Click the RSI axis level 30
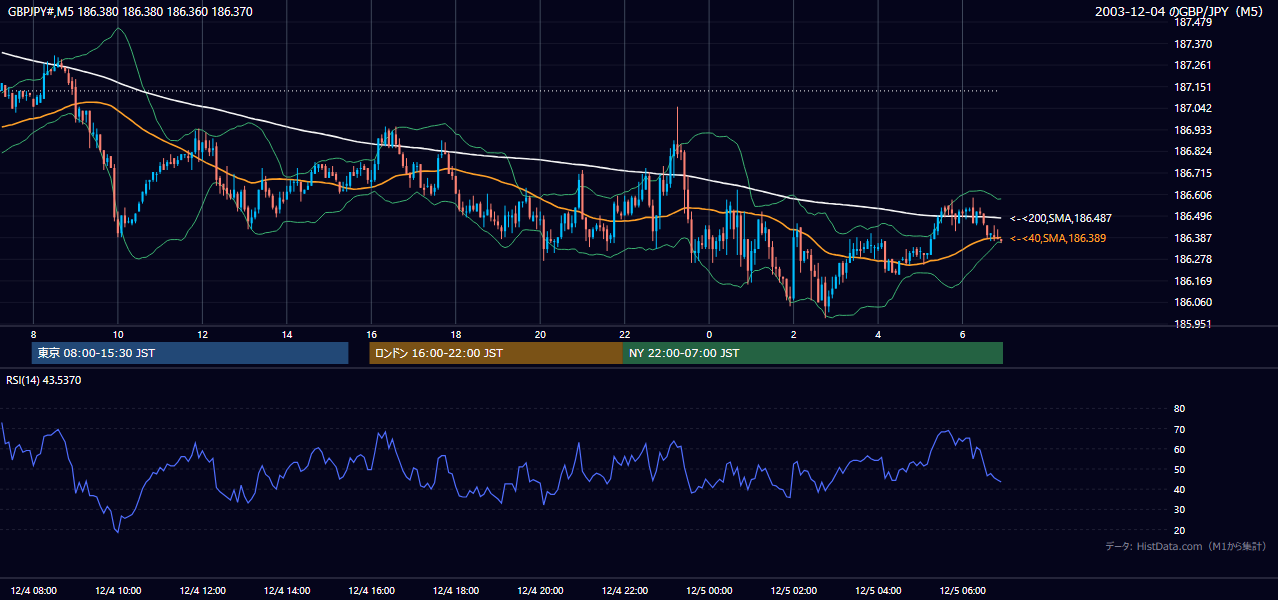 [1179, 510]
